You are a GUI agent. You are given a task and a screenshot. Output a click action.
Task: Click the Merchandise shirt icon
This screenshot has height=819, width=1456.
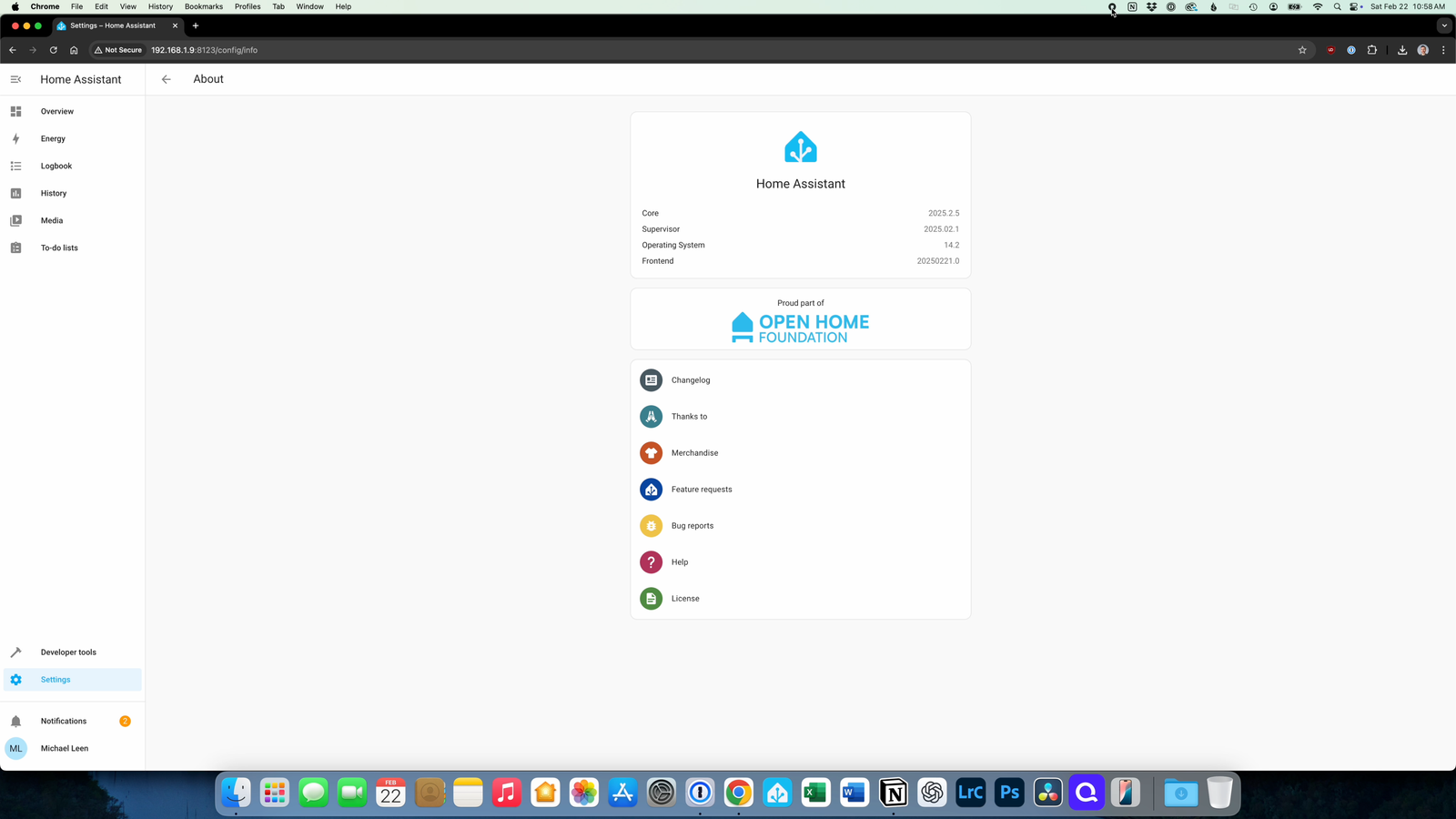tap(651, 453)
